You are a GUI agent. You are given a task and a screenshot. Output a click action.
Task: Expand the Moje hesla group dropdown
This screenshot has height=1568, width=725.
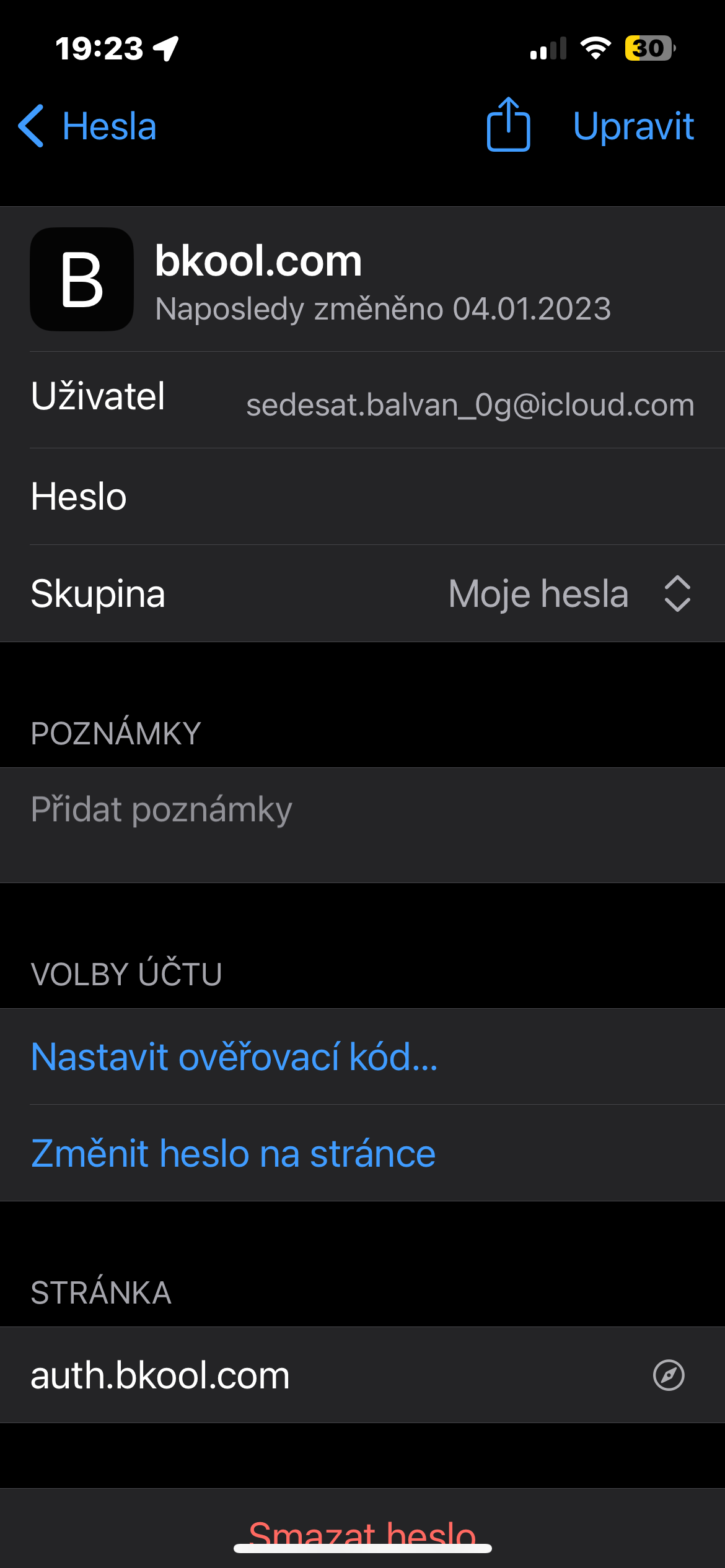538,594
